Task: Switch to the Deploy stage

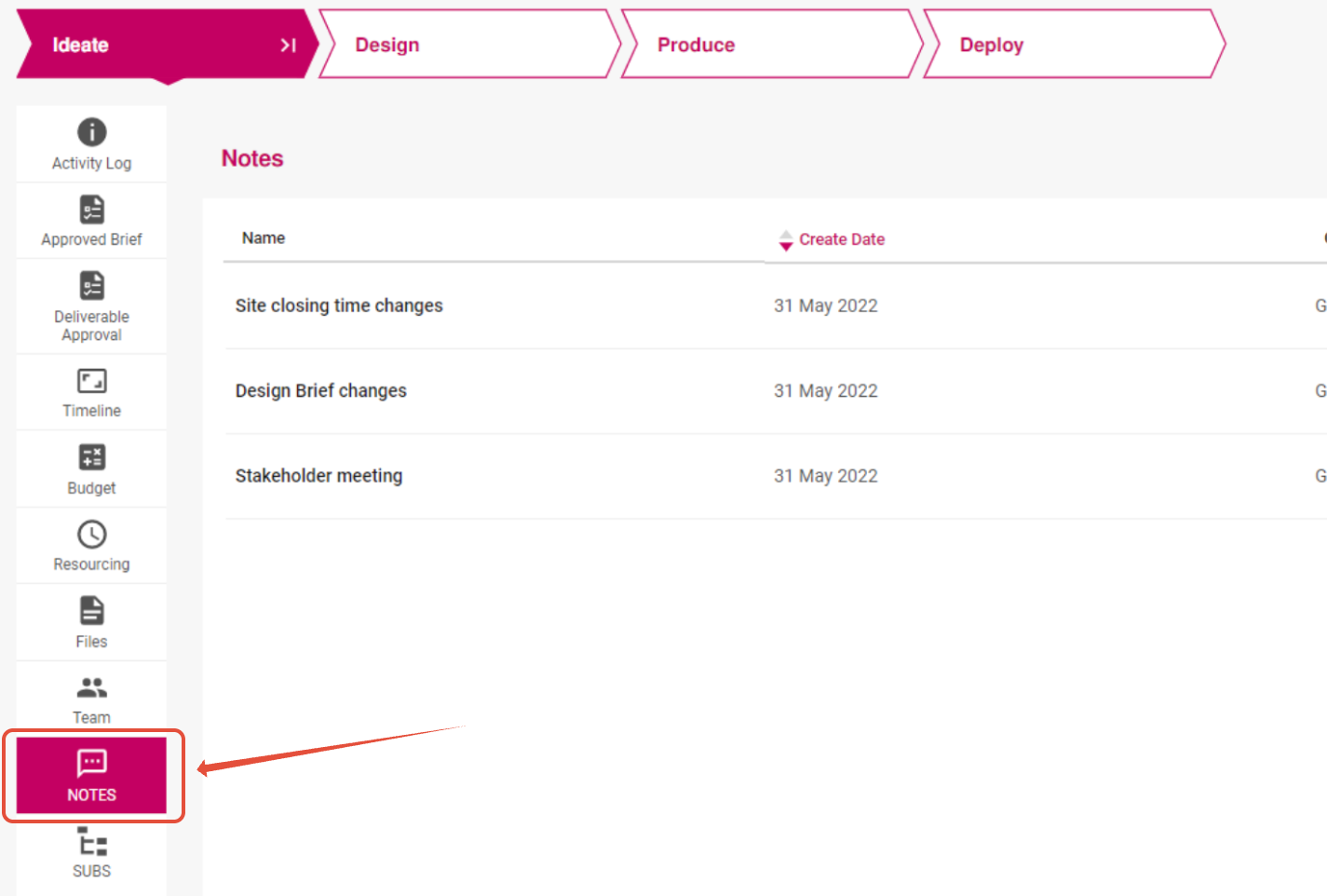Action: (x=1074, y=45)
